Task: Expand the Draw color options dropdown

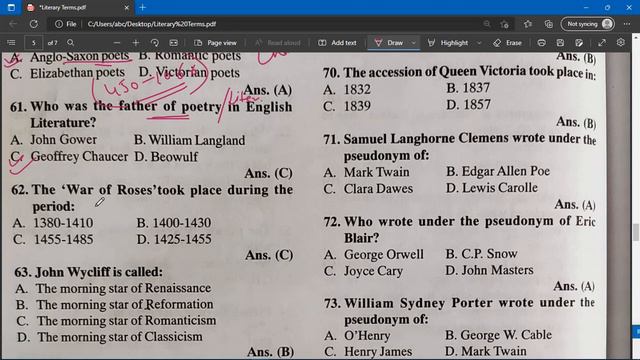Action: [413, 42]
